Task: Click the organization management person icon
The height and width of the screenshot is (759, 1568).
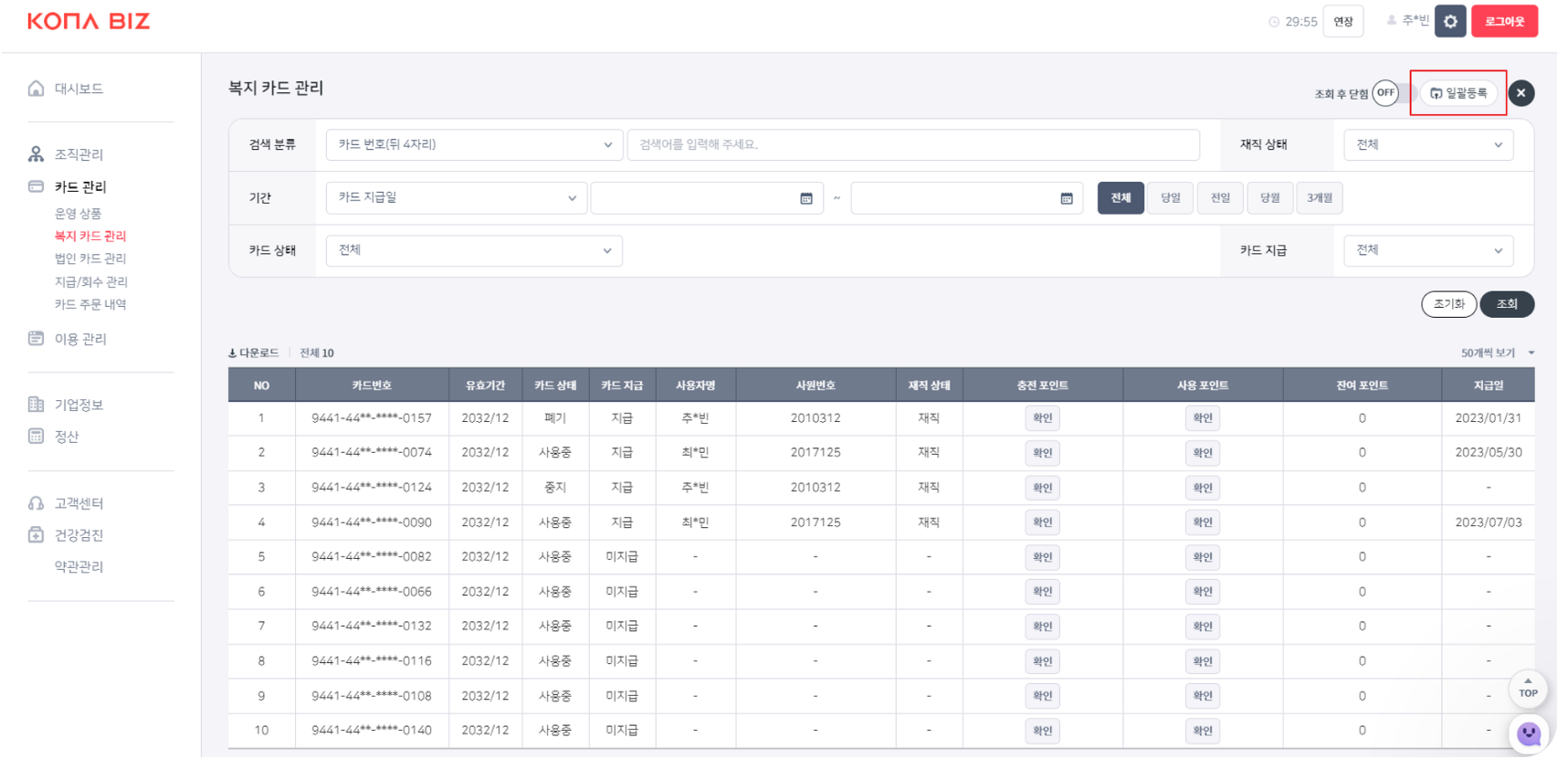Action: [36, 153]
